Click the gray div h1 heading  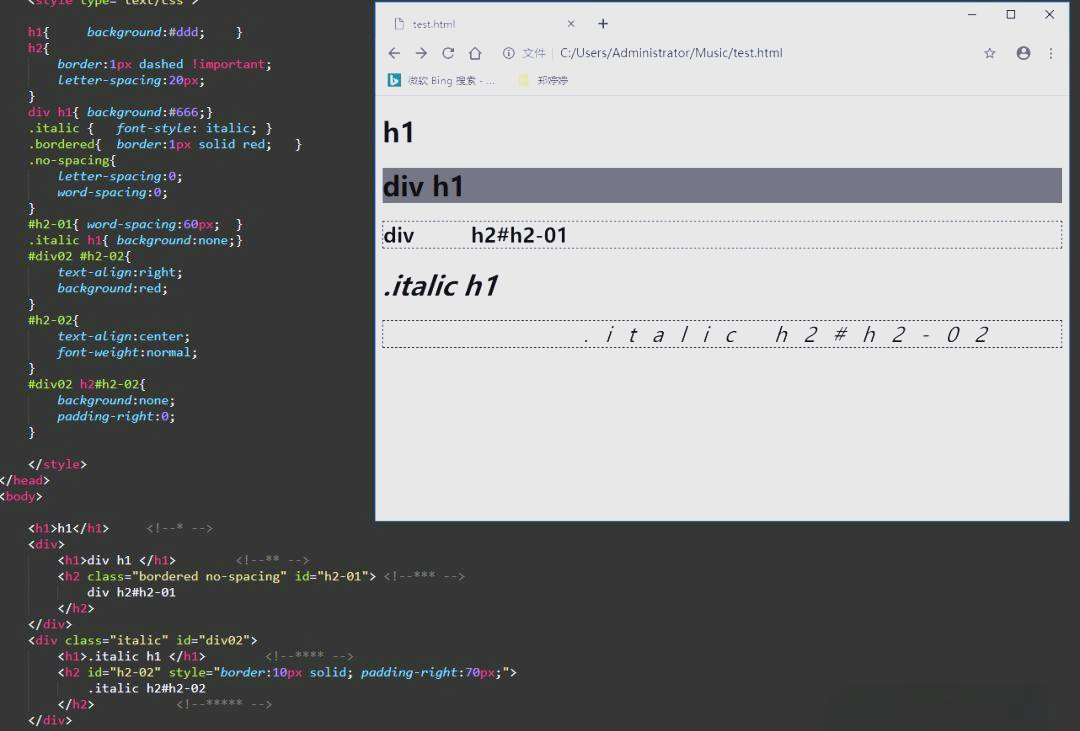722,186
